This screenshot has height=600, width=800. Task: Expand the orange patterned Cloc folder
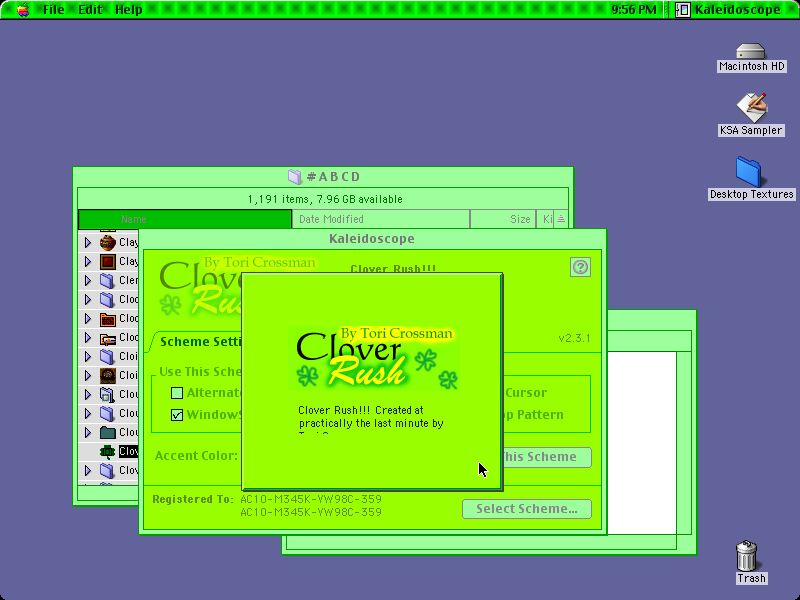pos(88,319)
